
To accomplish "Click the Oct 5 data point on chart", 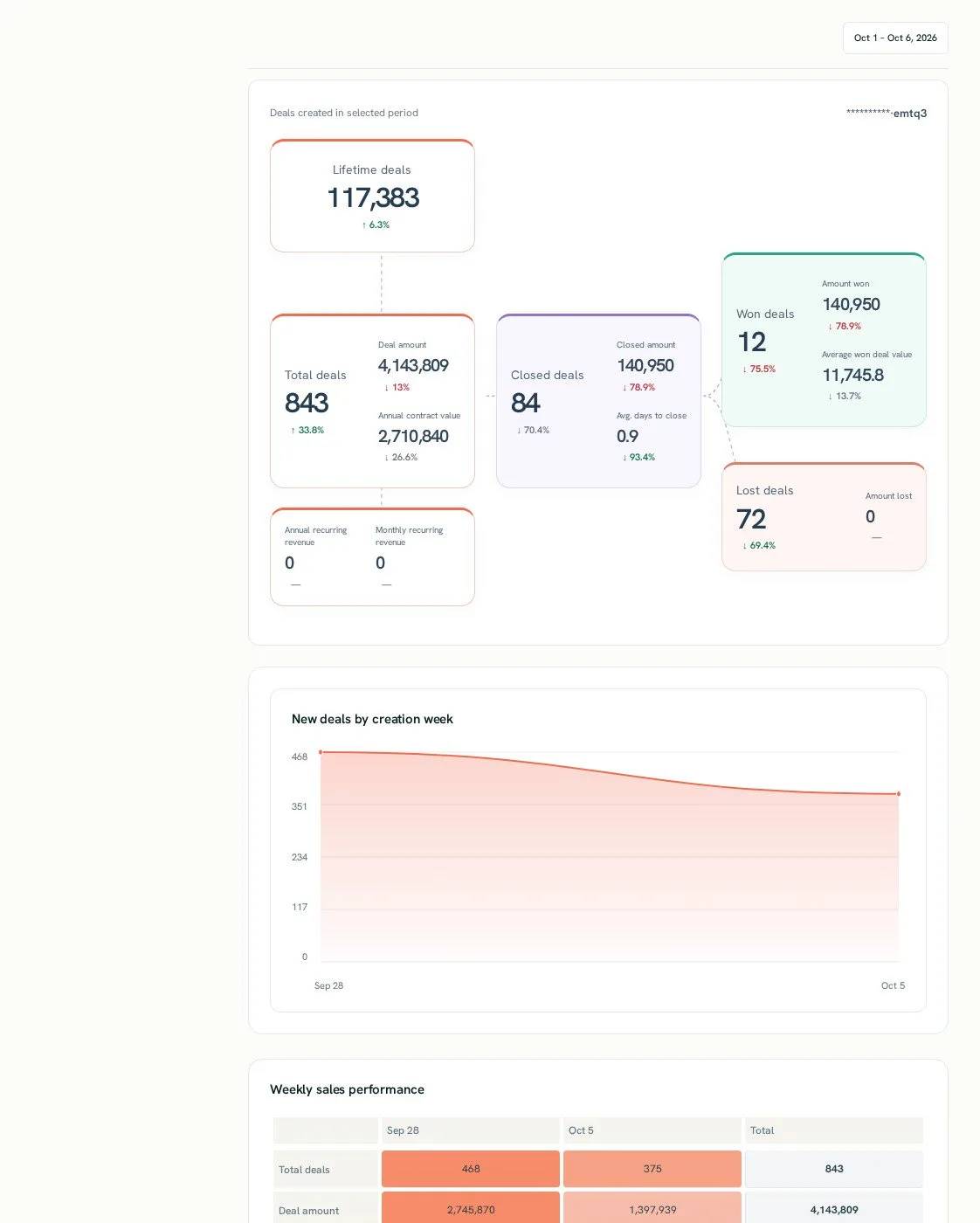I will (x=899, y=794).
